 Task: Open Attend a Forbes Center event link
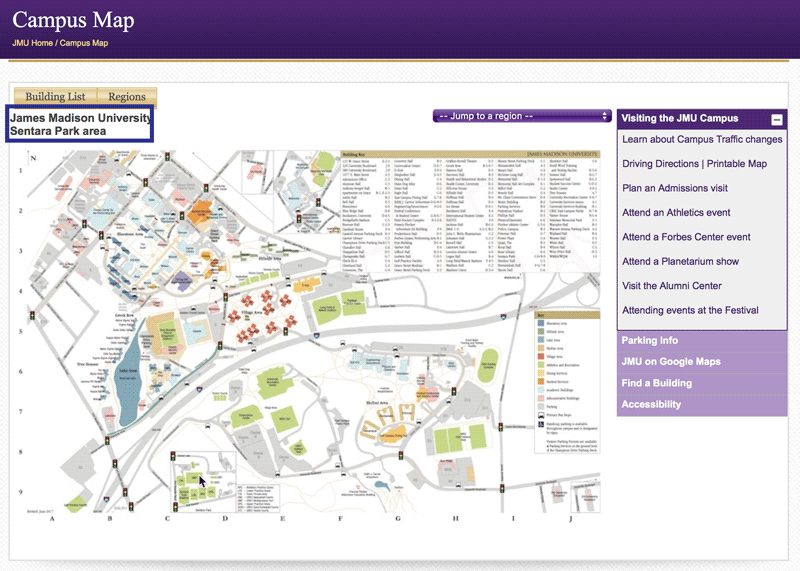(686, 237)
